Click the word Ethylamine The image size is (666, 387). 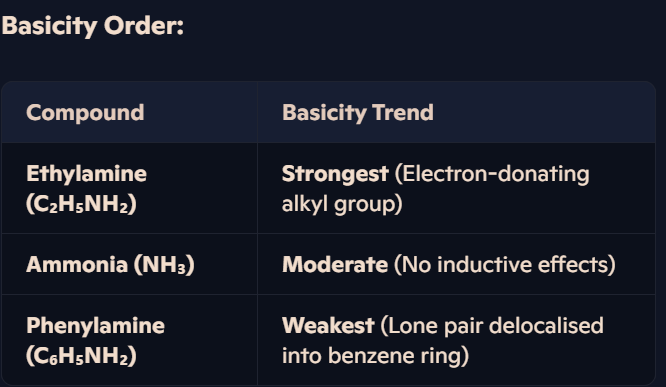coord(86,174)
